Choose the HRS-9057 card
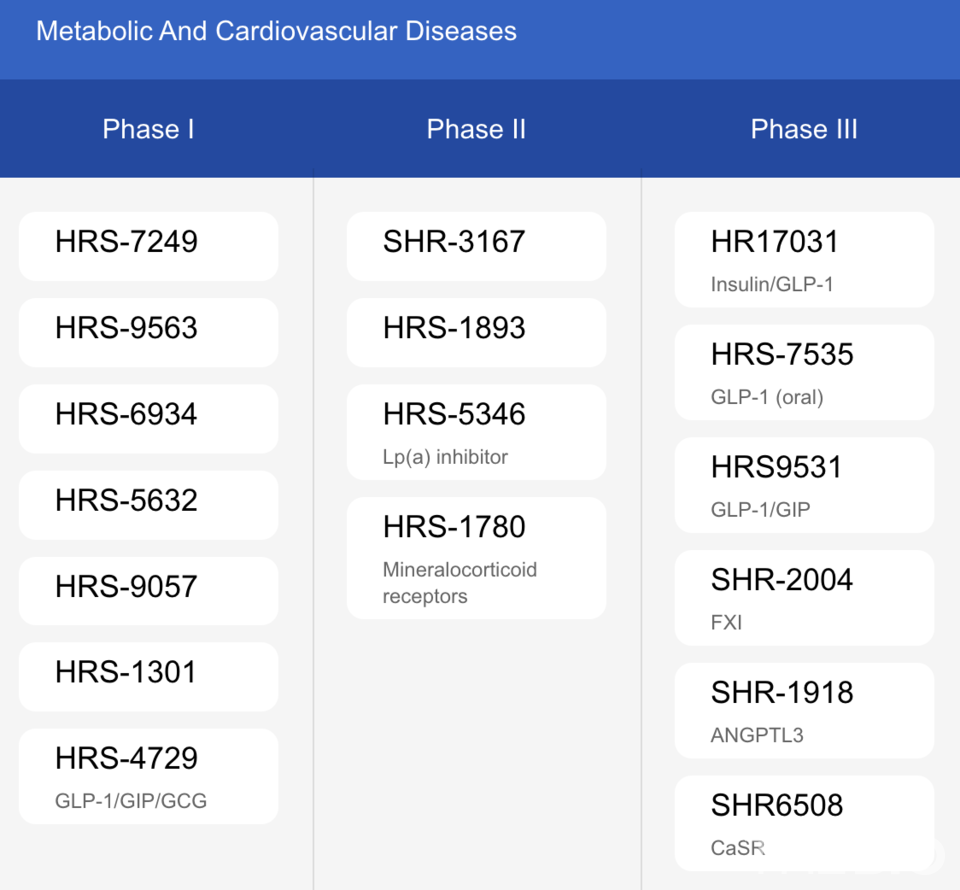The image size is (960, 890). click(x=148, y=591)
